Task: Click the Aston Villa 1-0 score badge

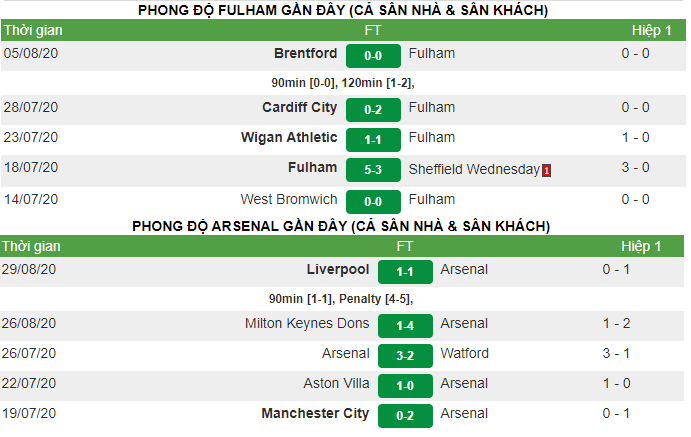Action: (405, 385)
